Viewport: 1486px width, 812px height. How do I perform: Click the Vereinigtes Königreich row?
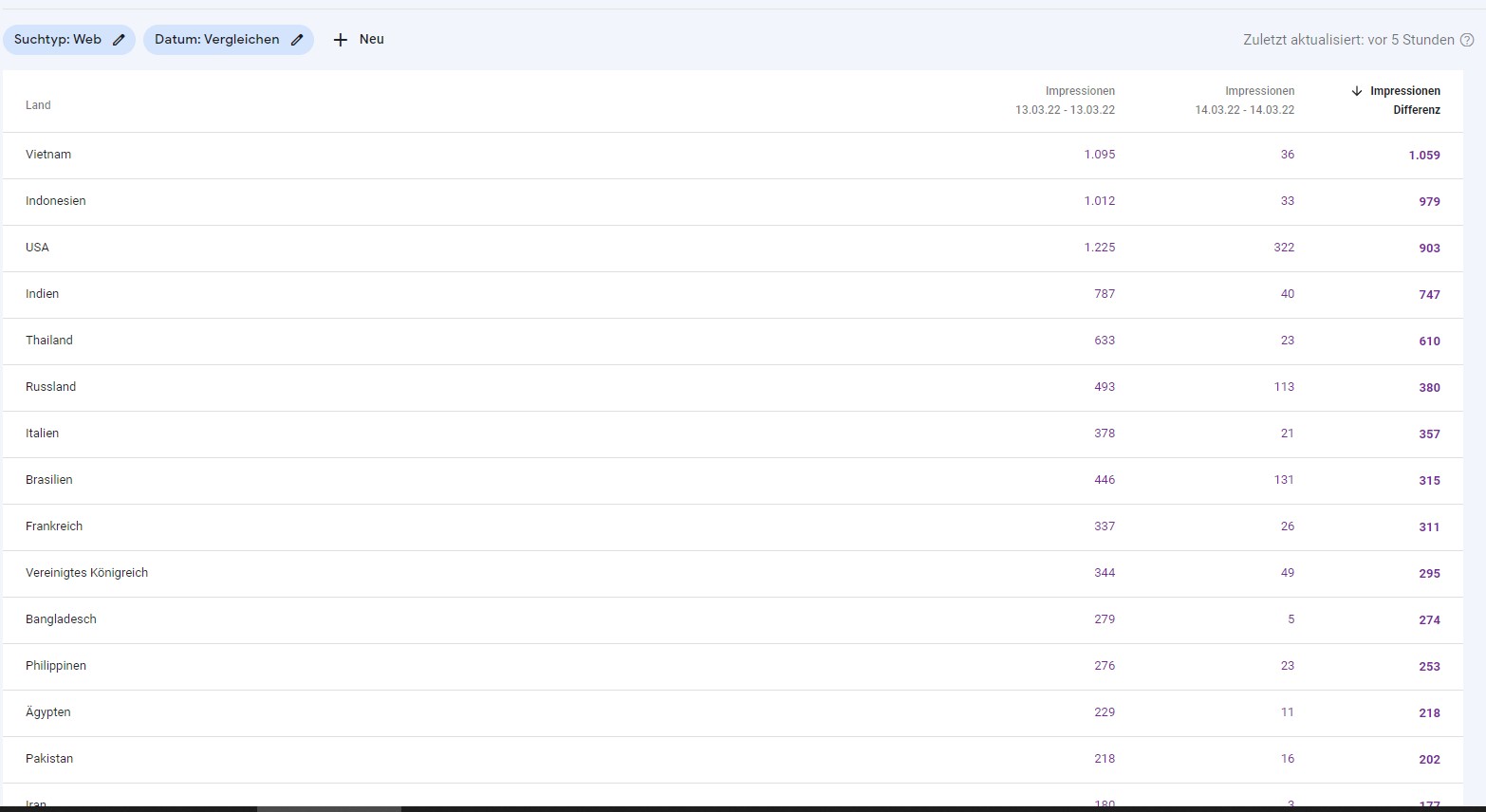(x=86, y=573)
